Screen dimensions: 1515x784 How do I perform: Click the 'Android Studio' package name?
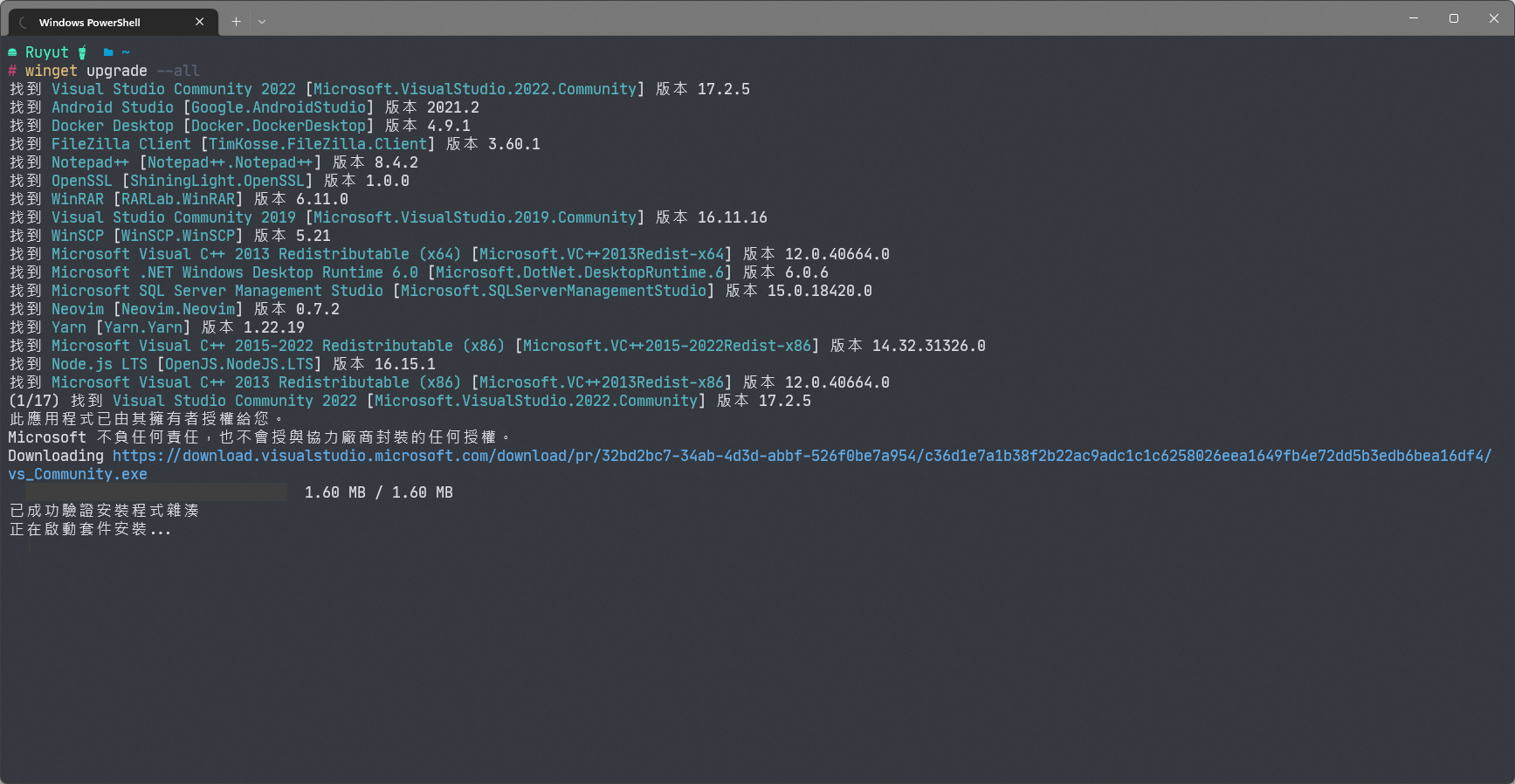[113, 107]
